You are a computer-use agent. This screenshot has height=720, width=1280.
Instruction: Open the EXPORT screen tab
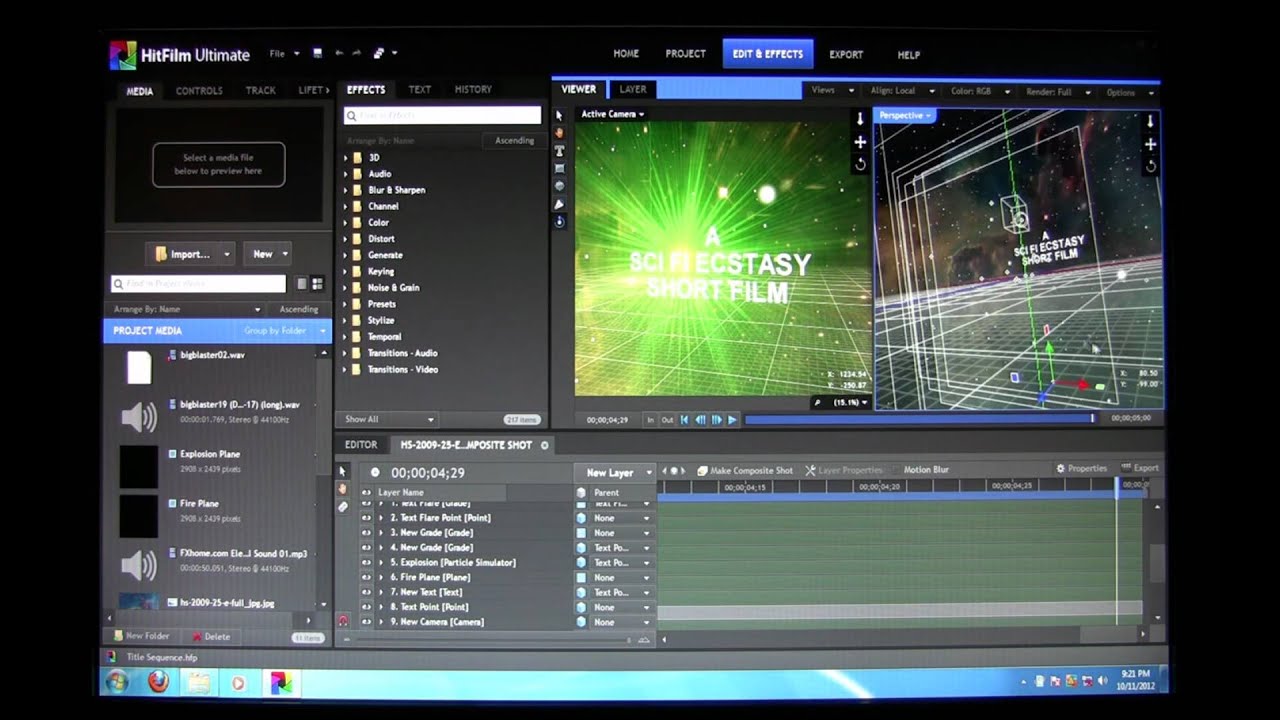click(x=846, y=55)
